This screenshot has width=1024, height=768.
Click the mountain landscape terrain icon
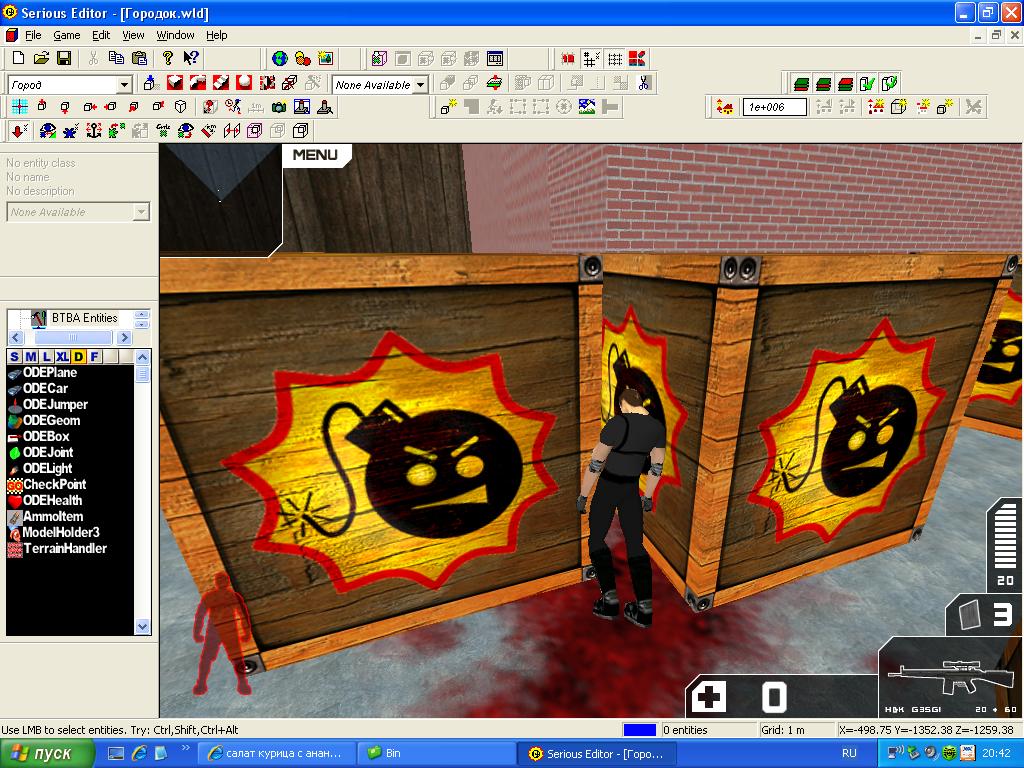pos(587,106)
